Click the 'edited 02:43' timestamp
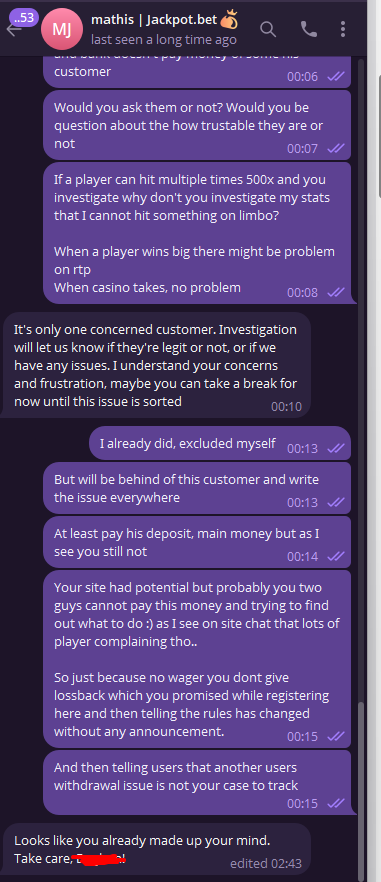Screen dimensions: 381x882 266,863
